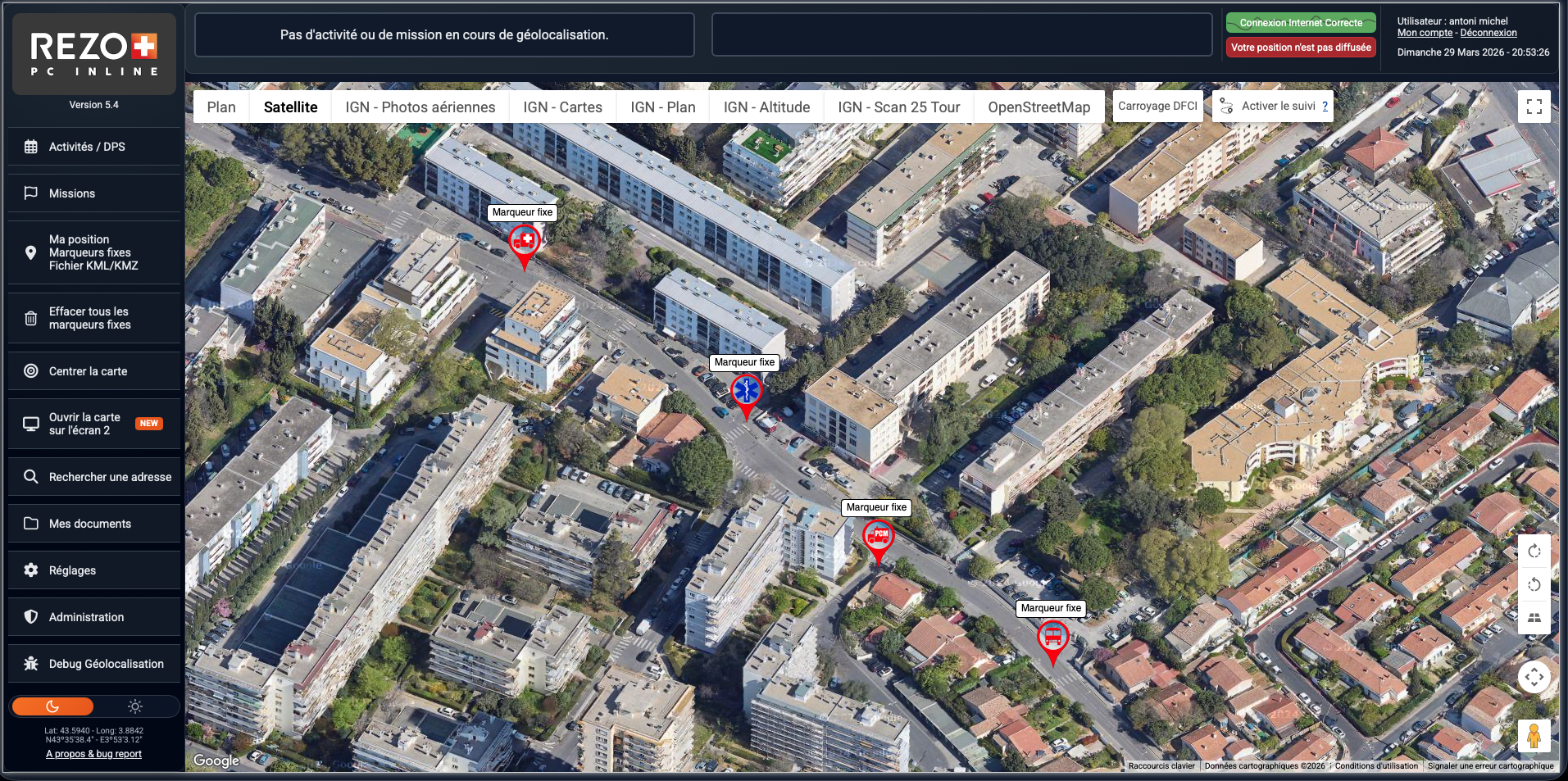Click the ambulance fixed marker pin

(x=524, y=243)
